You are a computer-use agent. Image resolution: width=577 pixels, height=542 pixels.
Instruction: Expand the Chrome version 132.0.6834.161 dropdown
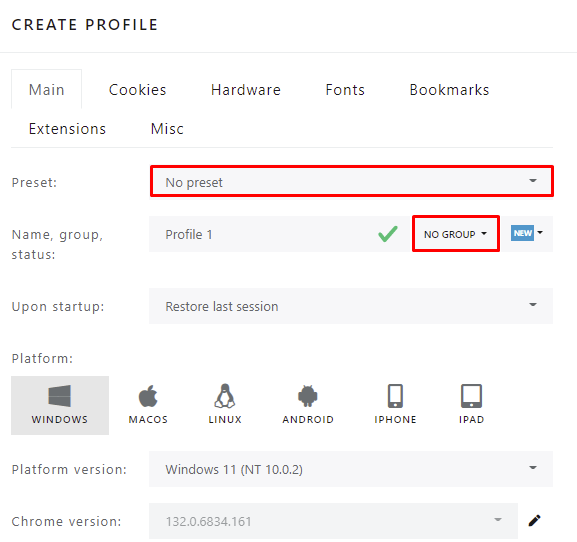333,521
